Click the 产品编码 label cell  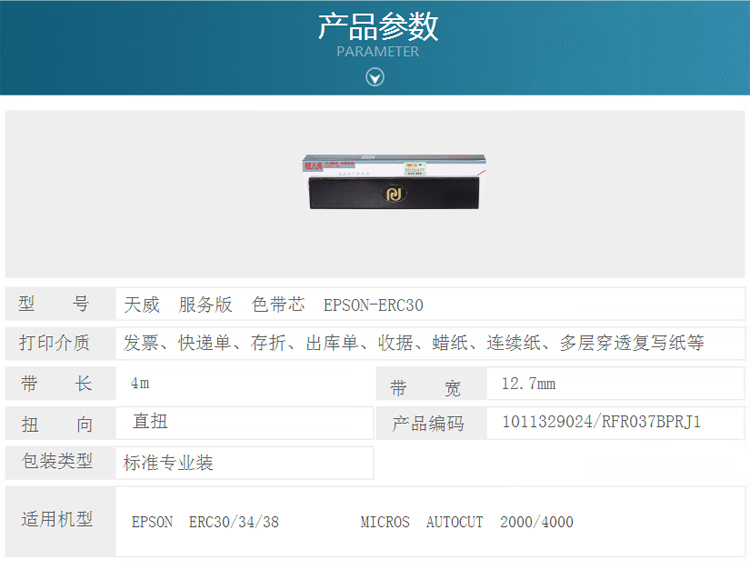[x=431, y=423]
